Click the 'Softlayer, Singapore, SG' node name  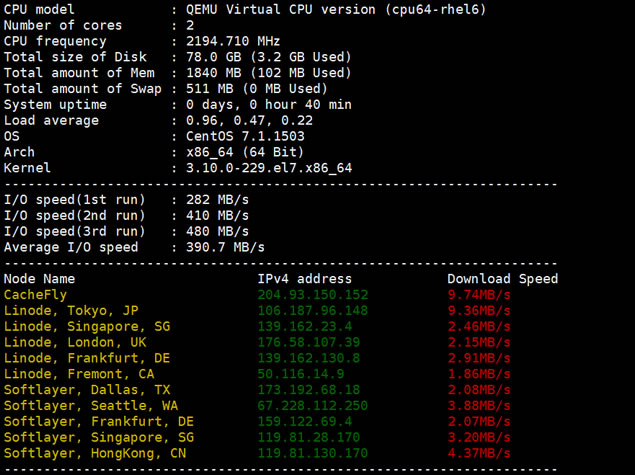(x=99, y=437)
